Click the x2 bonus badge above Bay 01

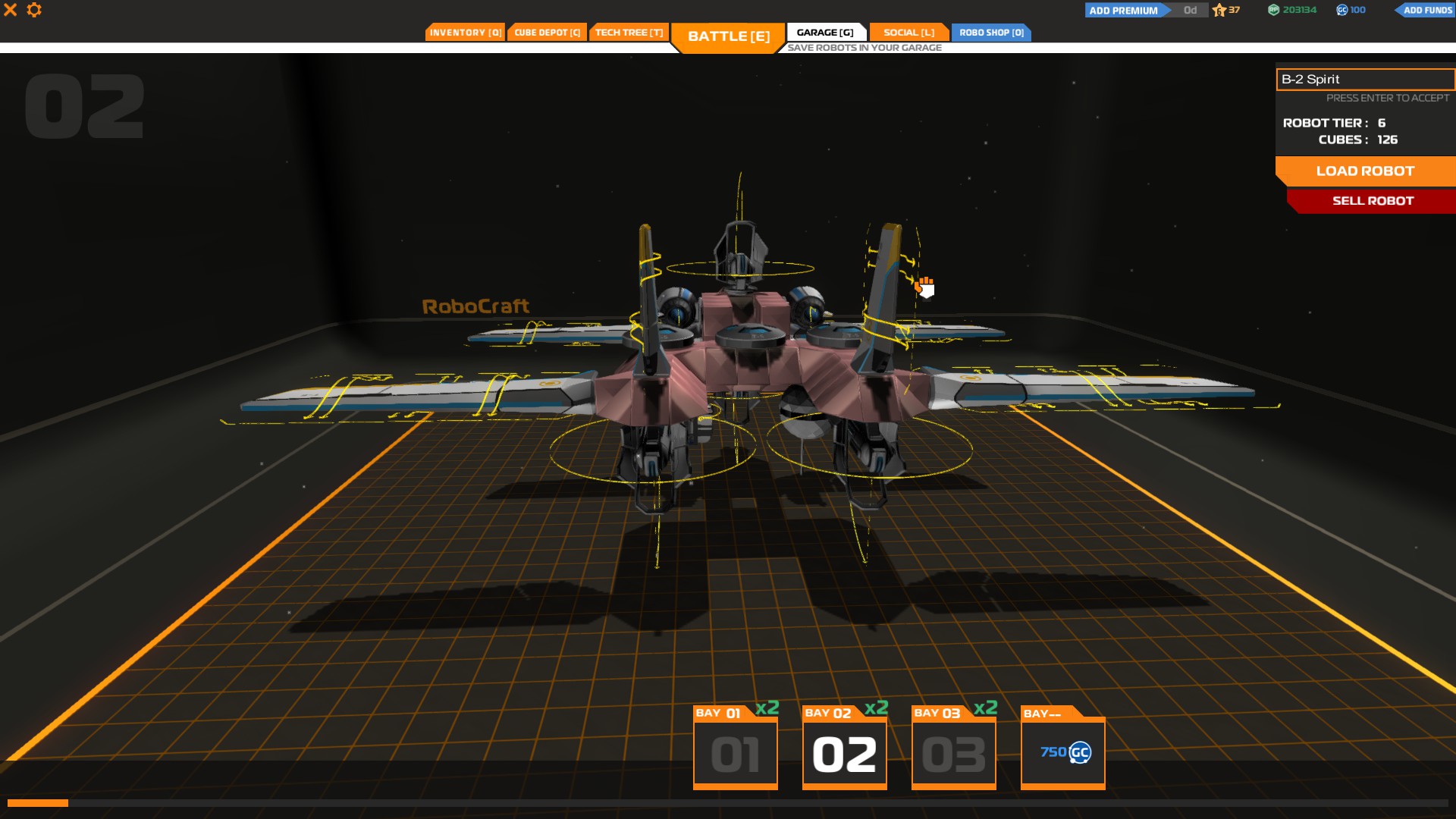(767, 708)
